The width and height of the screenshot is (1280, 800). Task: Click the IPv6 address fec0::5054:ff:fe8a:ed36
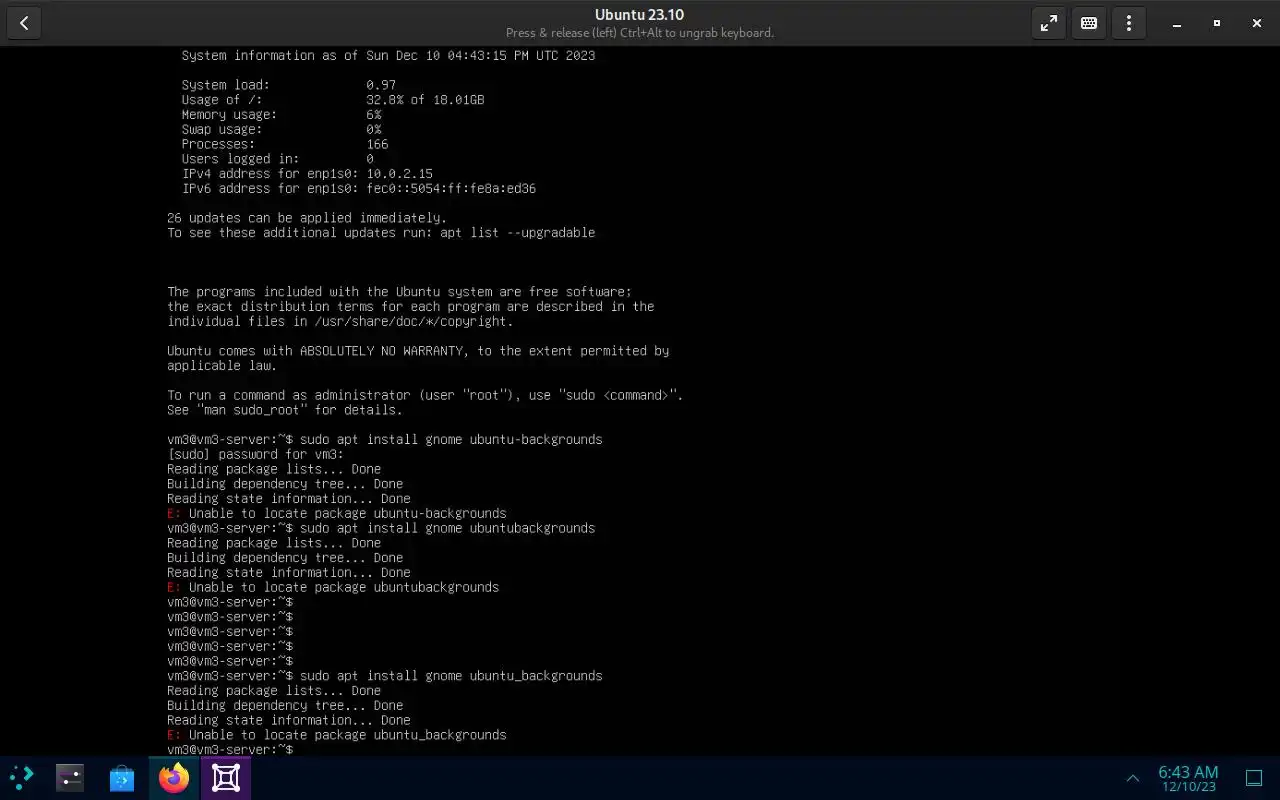click(x=451, y=189)
